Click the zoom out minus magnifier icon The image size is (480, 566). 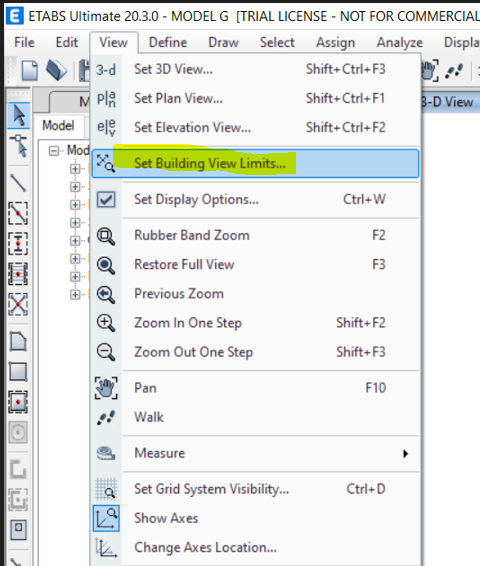pyautogui.click(x=106, y=352)
